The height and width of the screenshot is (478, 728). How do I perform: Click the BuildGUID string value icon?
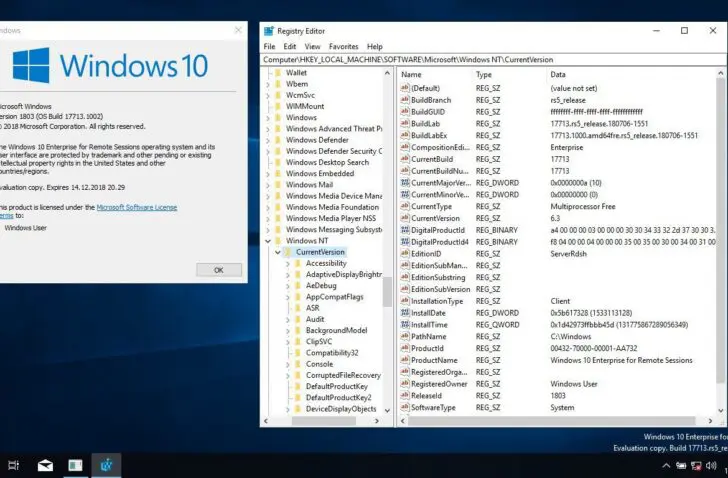[x=405, y=111]
